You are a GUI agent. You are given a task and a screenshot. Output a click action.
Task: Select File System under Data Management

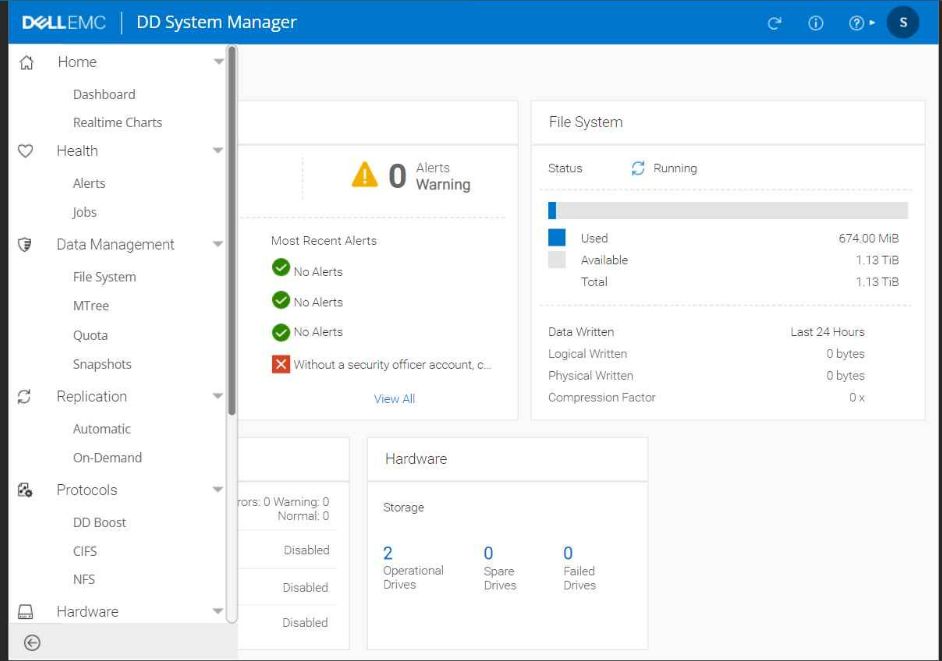(105, 277)
